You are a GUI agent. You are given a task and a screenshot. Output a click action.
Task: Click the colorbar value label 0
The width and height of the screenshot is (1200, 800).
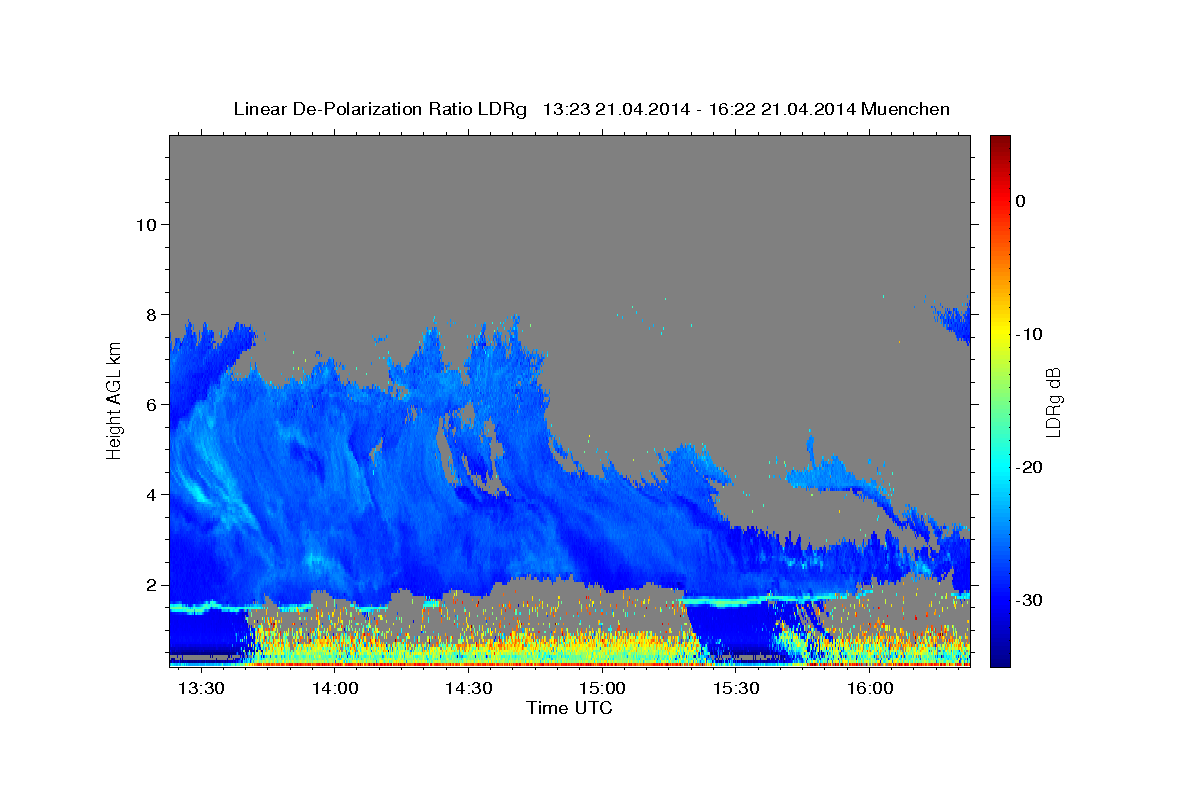(x=1021, y=201)
